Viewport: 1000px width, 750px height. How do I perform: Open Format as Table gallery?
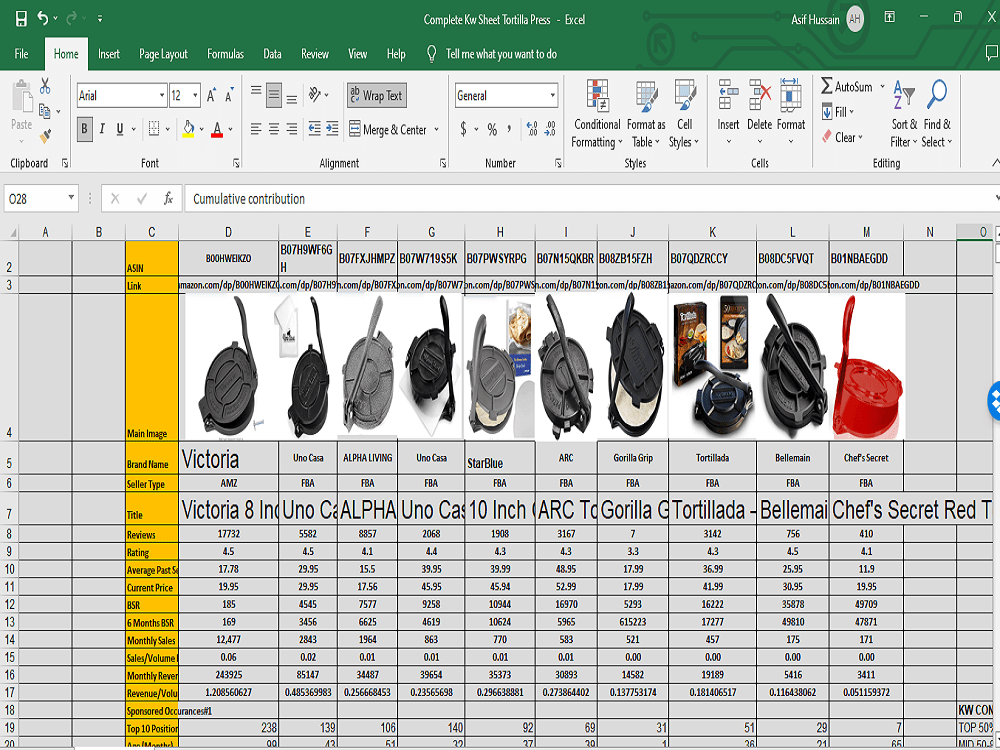click(646, 114)
